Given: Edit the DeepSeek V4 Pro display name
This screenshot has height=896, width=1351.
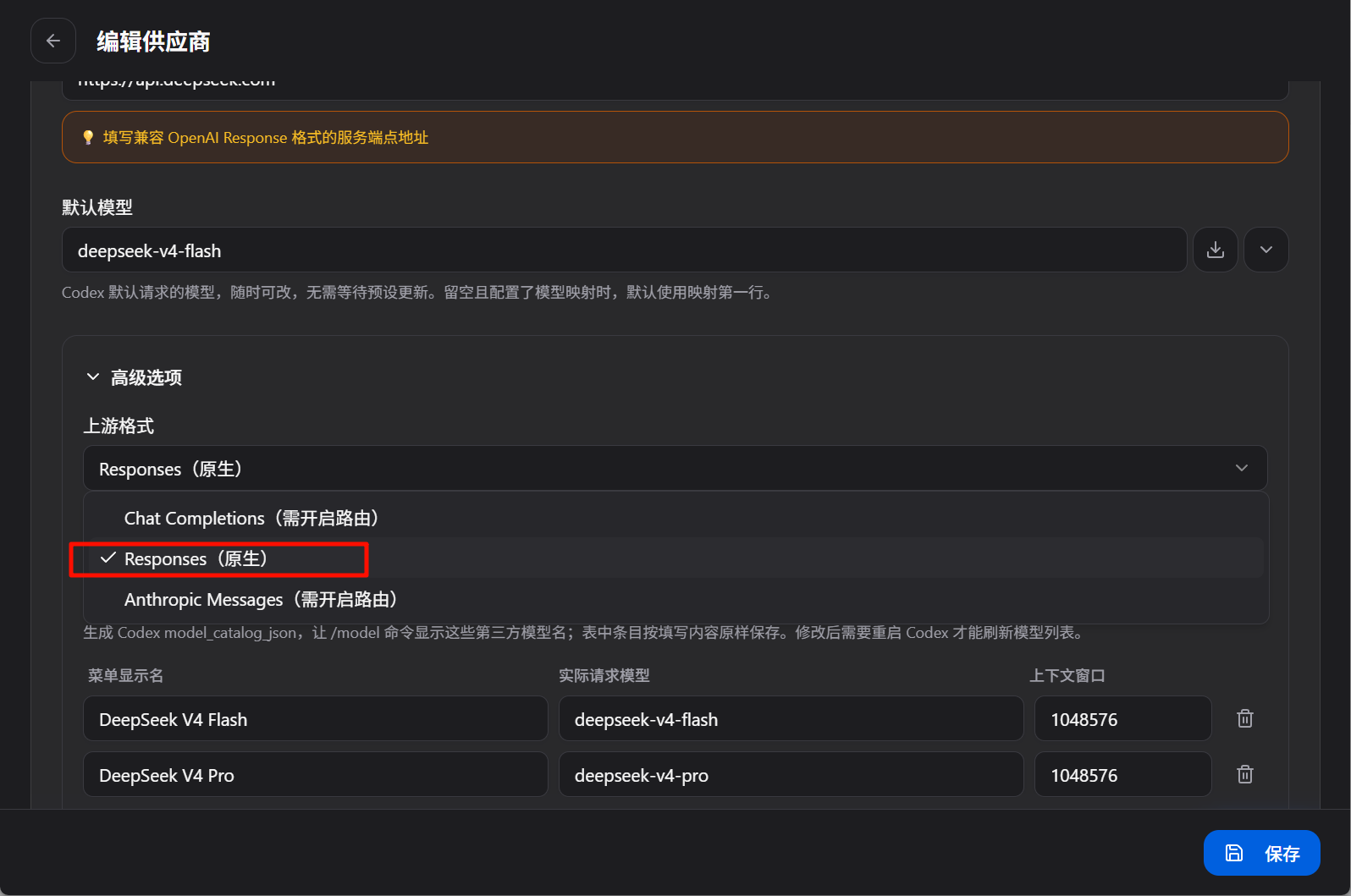Looking at the screenshot, I should pyautogui.click(x=316, y=774).
